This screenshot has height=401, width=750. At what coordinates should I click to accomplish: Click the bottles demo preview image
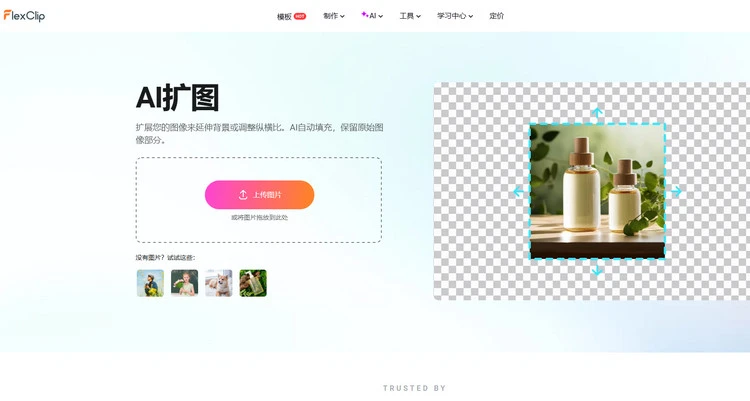coord(597,191)
